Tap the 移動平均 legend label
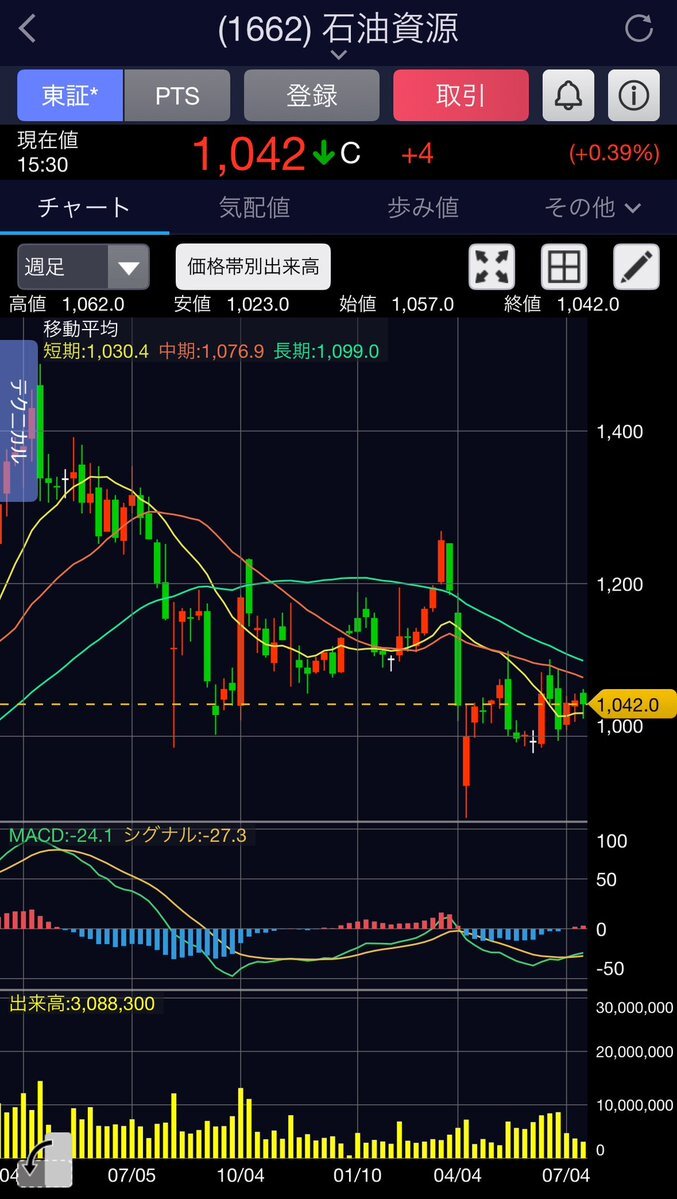The image size is (677, 1199). click(x=80, y=330)
